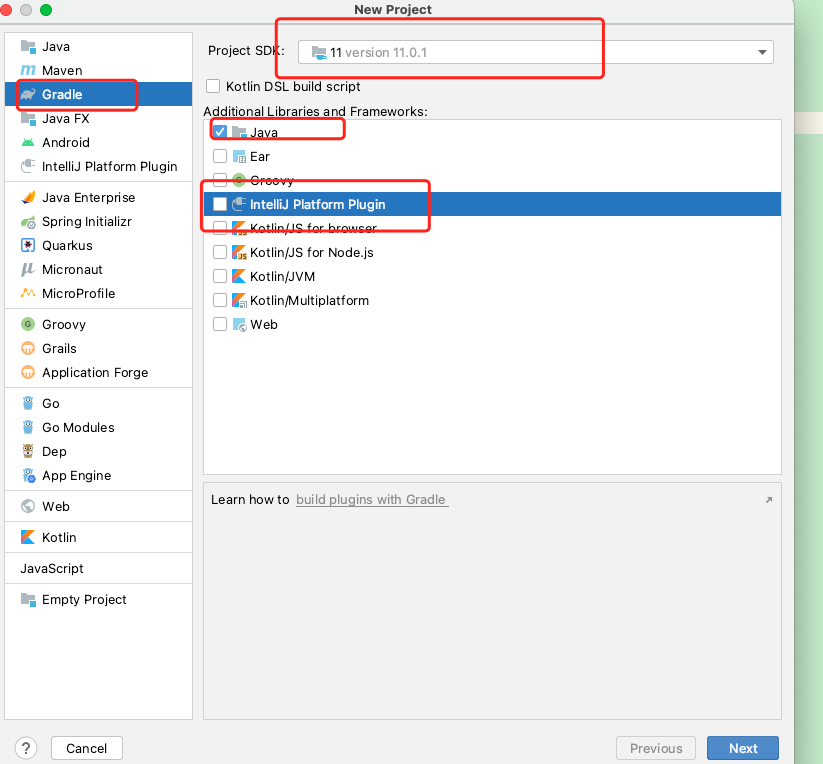Click the Previous button
The height and width of the screenshot is (764, 823).
(x=656, y=748)
